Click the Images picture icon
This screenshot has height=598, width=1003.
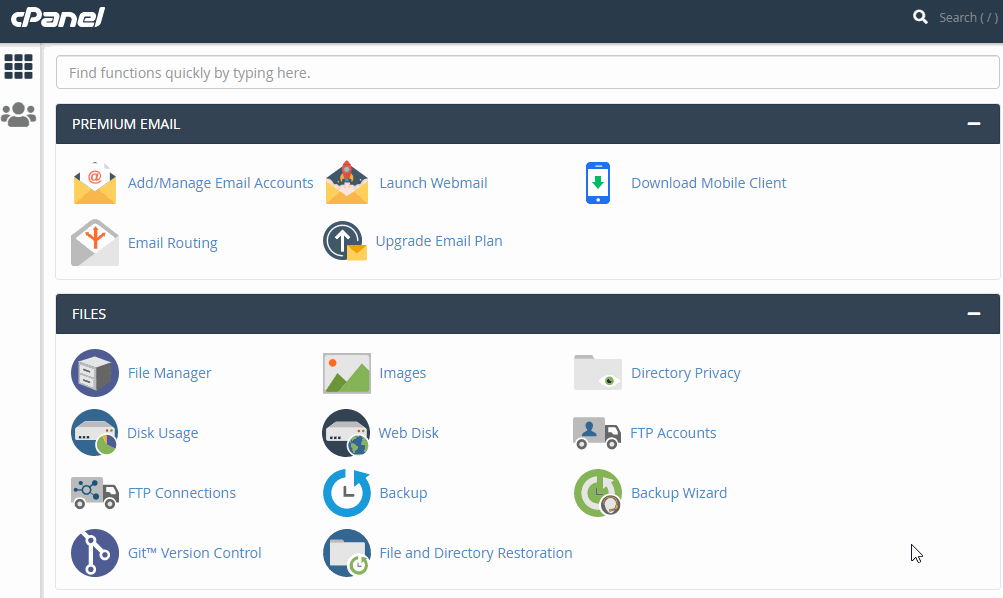click(347, 373)
